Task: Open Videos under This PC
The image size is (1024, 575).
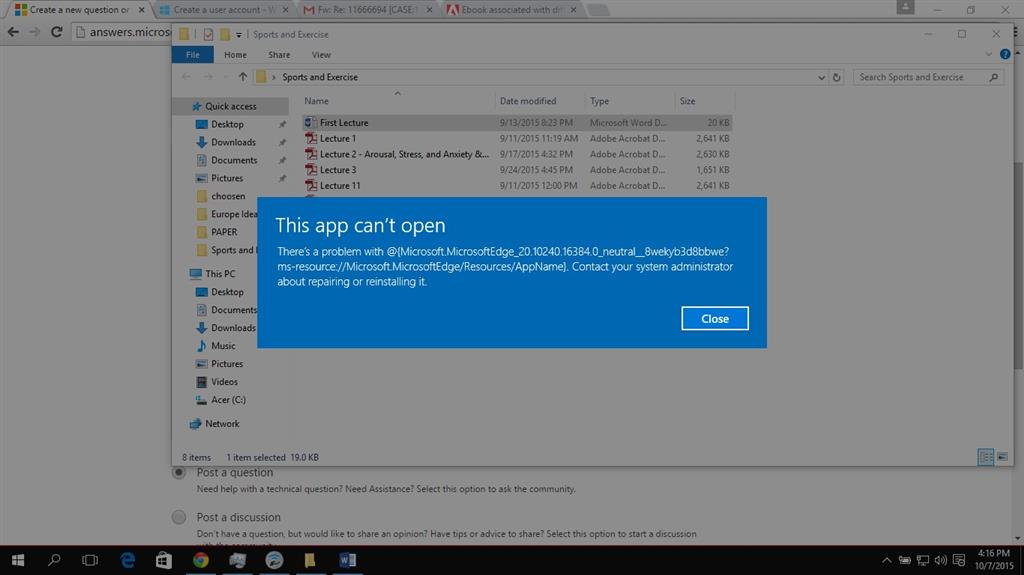Action: pos(223,382)
